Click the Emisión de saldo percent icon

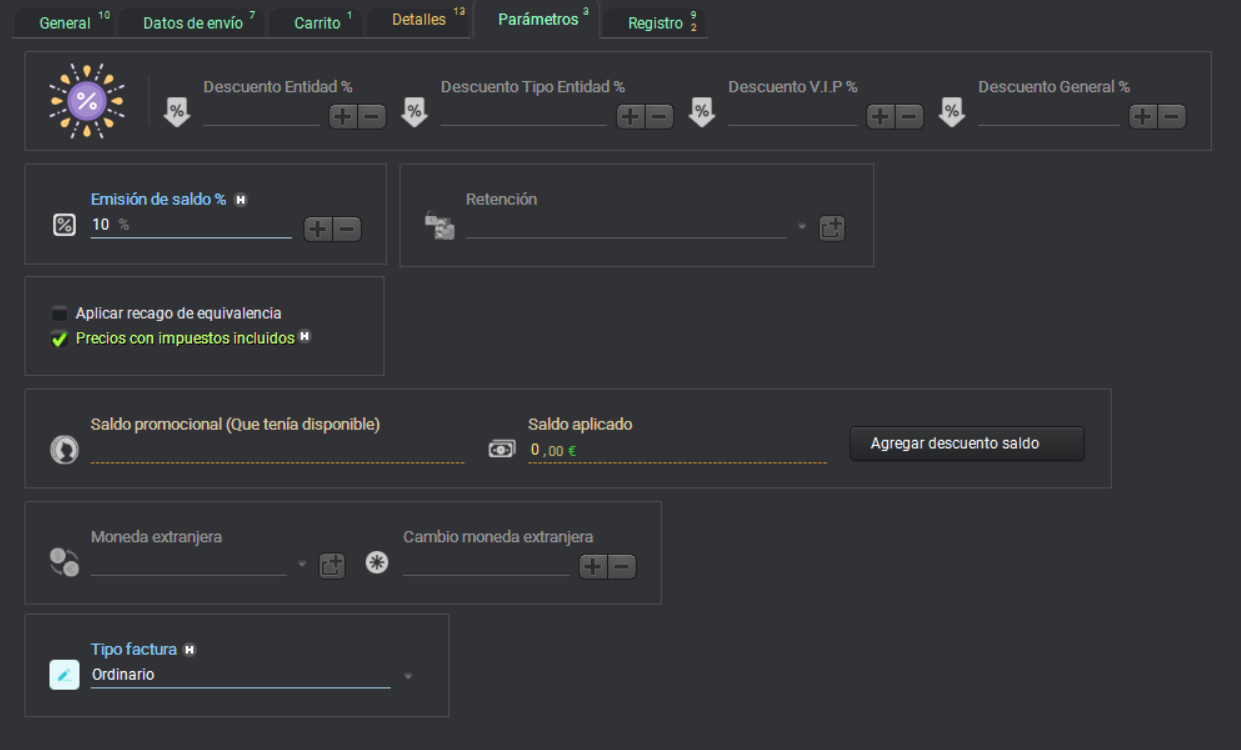(x=64, y=226)
